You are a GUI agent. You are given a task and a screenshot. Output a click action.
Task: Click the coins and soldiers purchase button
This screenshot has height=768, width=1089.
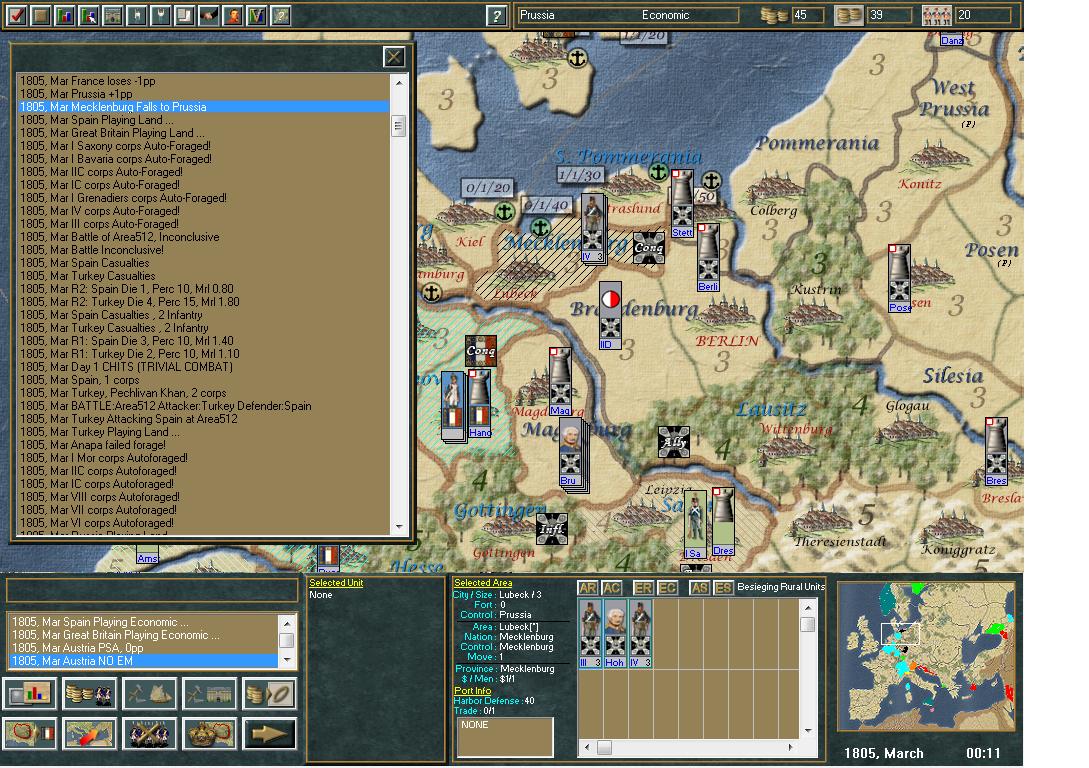90,693
